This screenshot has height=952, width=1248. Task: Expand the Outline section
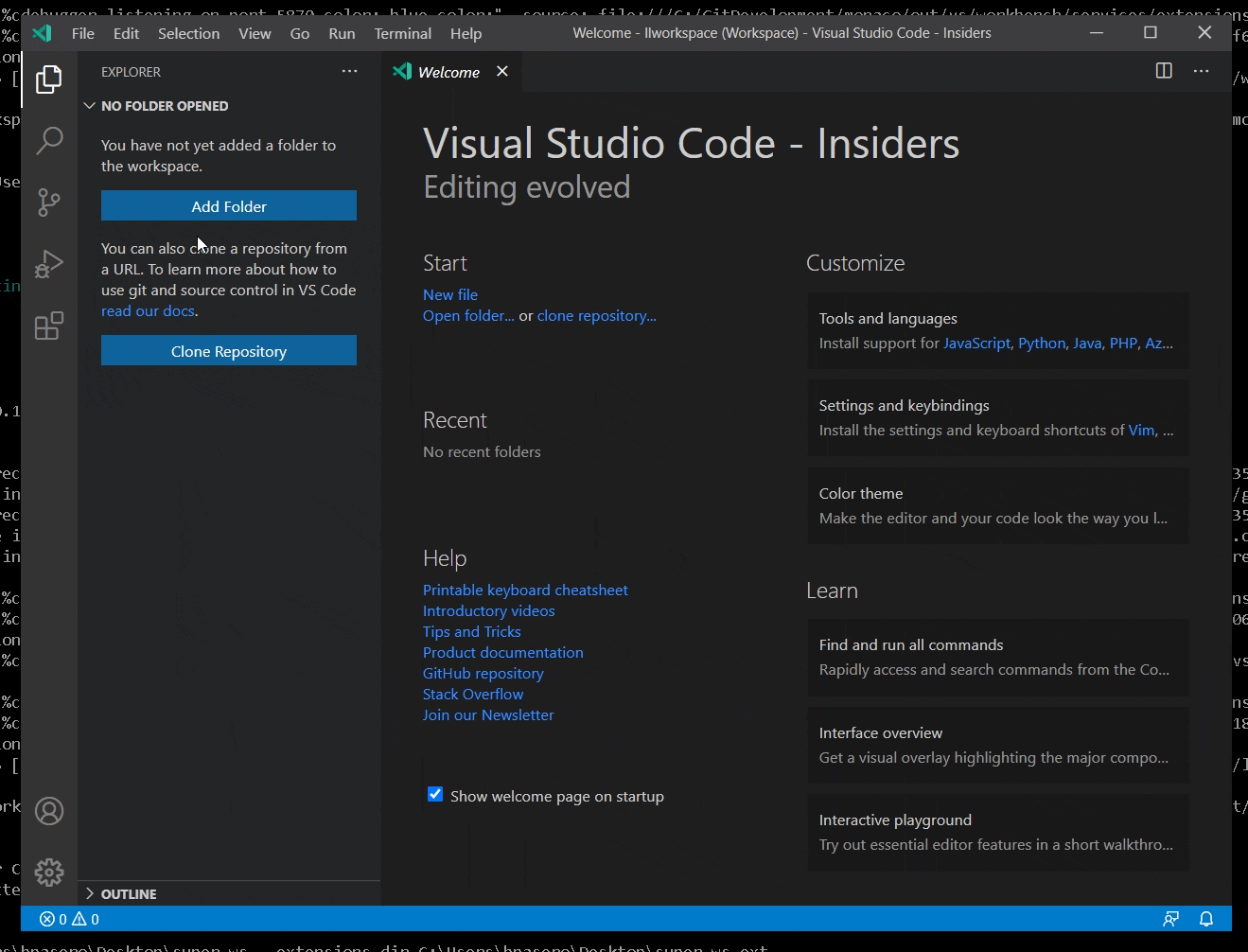point(90,893)
